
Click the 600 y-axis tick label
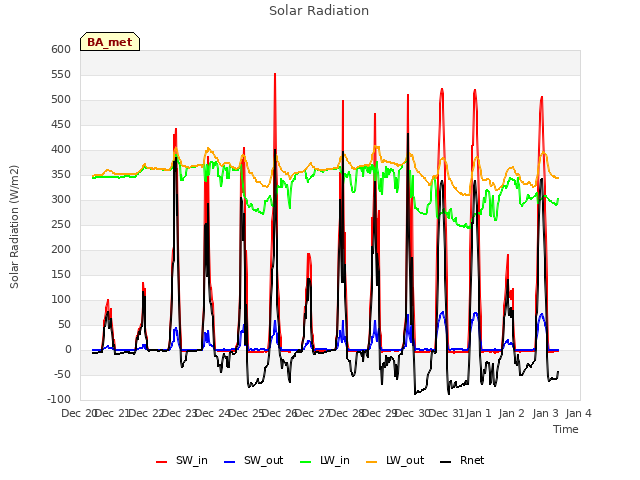(x=61, y=49)
